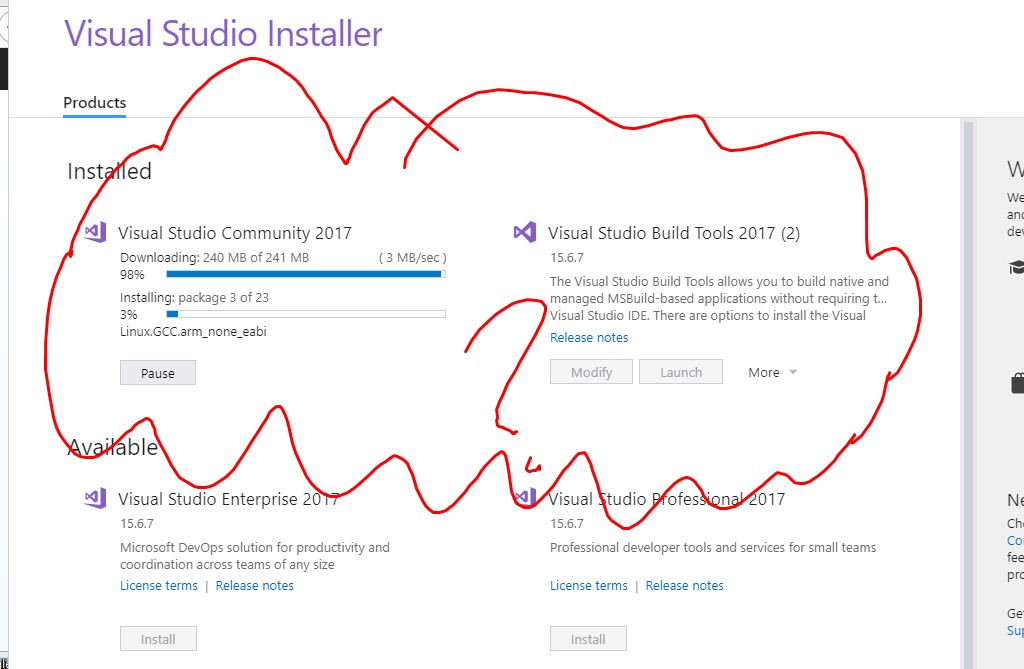The height and width of the screenshot is (669, 1024).
Task: Click the 'Downloading: 240 MB of 241 MB' status
Action: (214, 257)
